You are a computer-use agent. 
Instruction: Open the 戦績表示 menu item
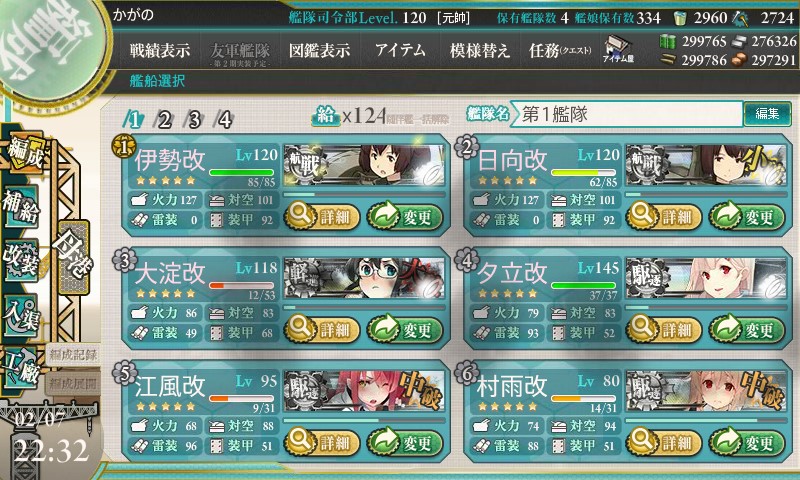coord(160,50)
